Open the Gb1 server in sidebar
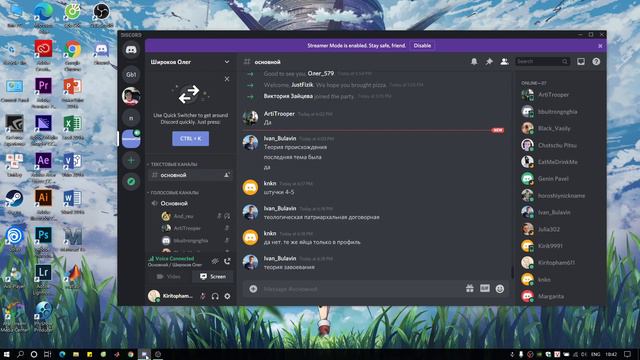 [131, 75]
